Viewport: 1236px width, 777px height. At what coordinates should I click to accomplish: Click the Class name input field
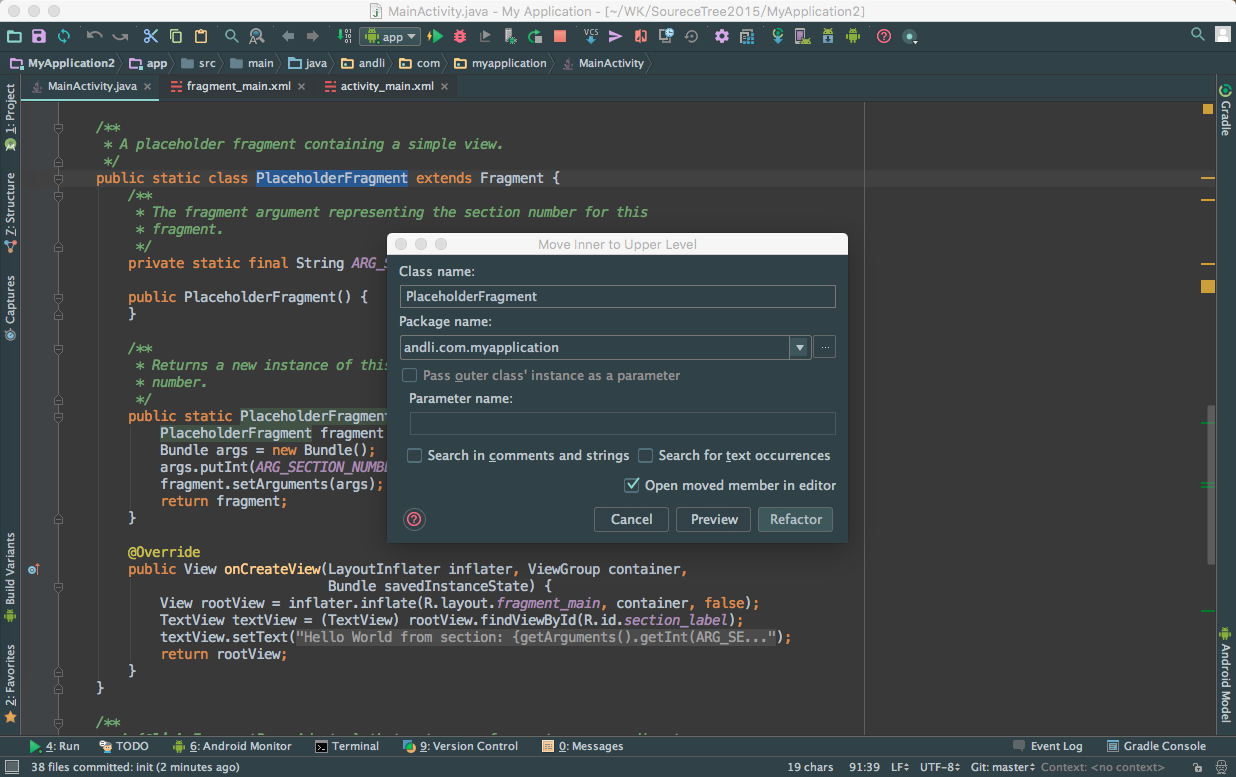point(618,296)
